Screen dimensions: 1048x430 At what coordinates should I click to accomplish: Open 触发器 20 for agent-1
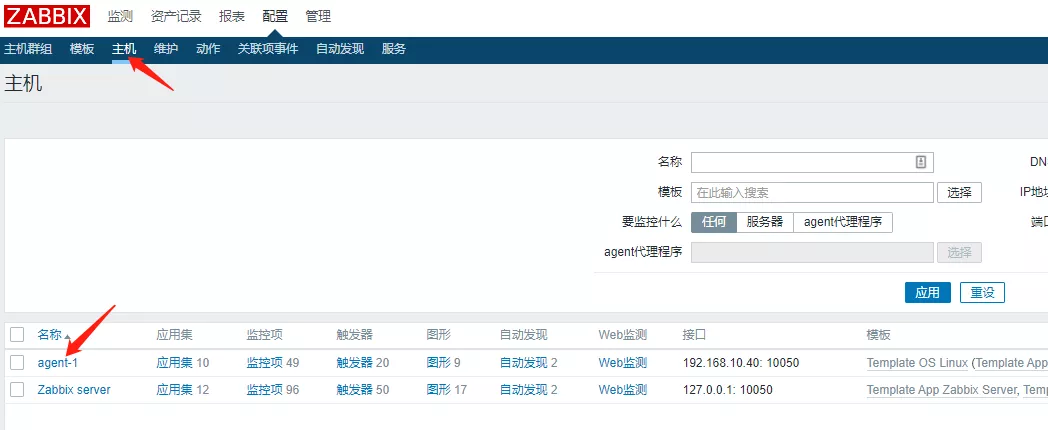[x=362, y=362]
